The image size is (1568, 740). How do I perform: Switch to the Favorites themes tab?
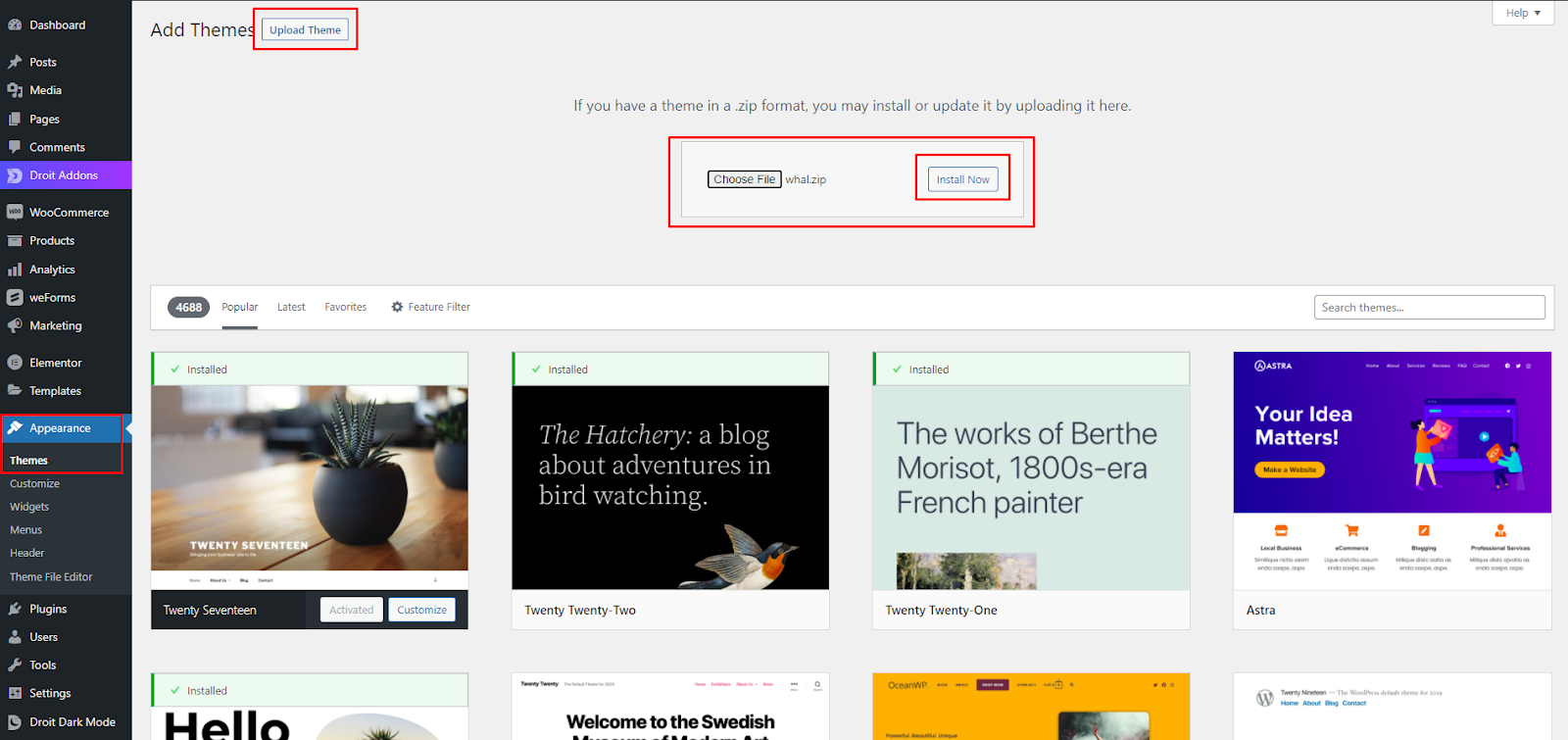point(346,307)
